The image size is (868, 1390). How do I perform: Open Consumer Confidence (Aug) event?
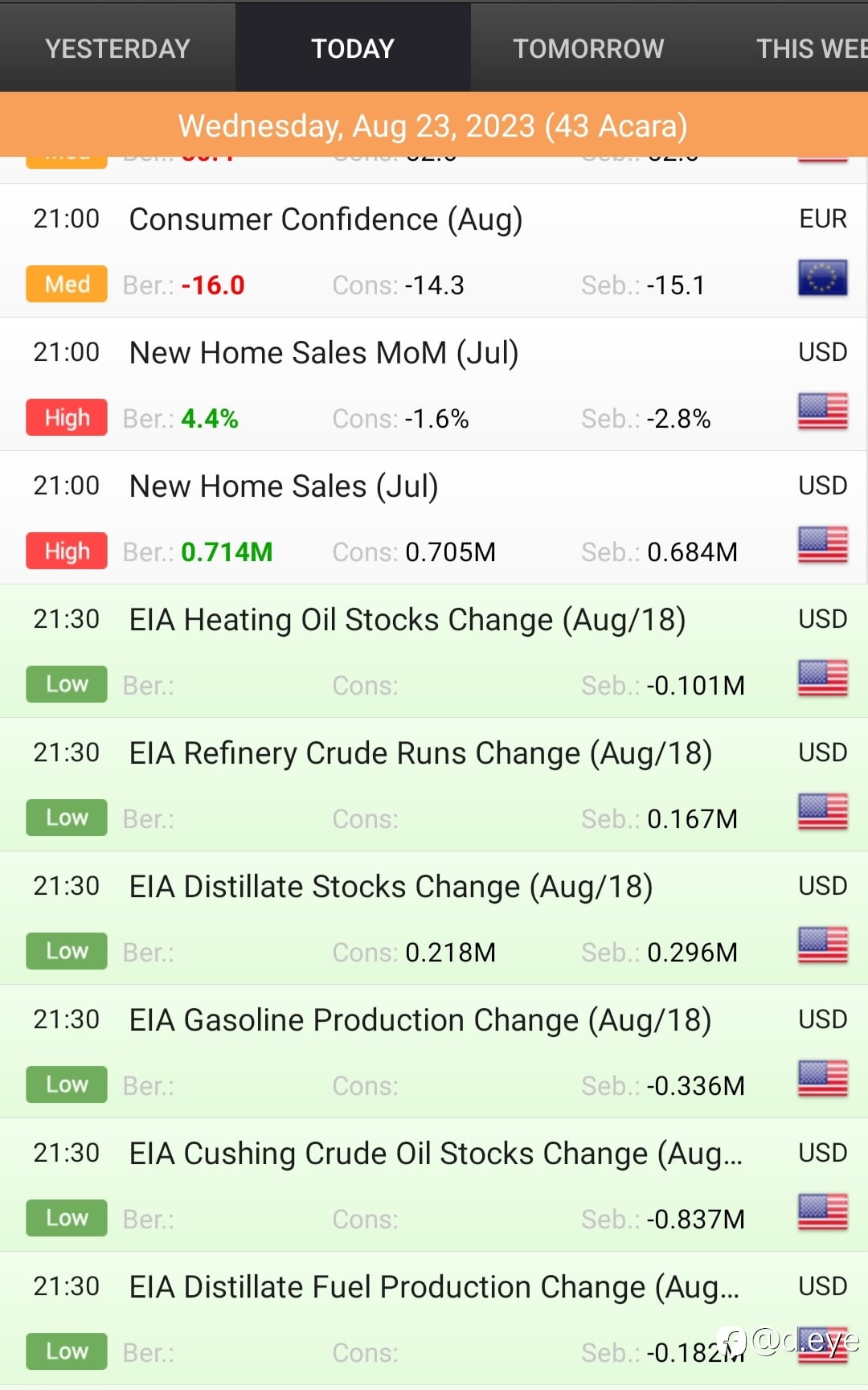coord(325,219)
